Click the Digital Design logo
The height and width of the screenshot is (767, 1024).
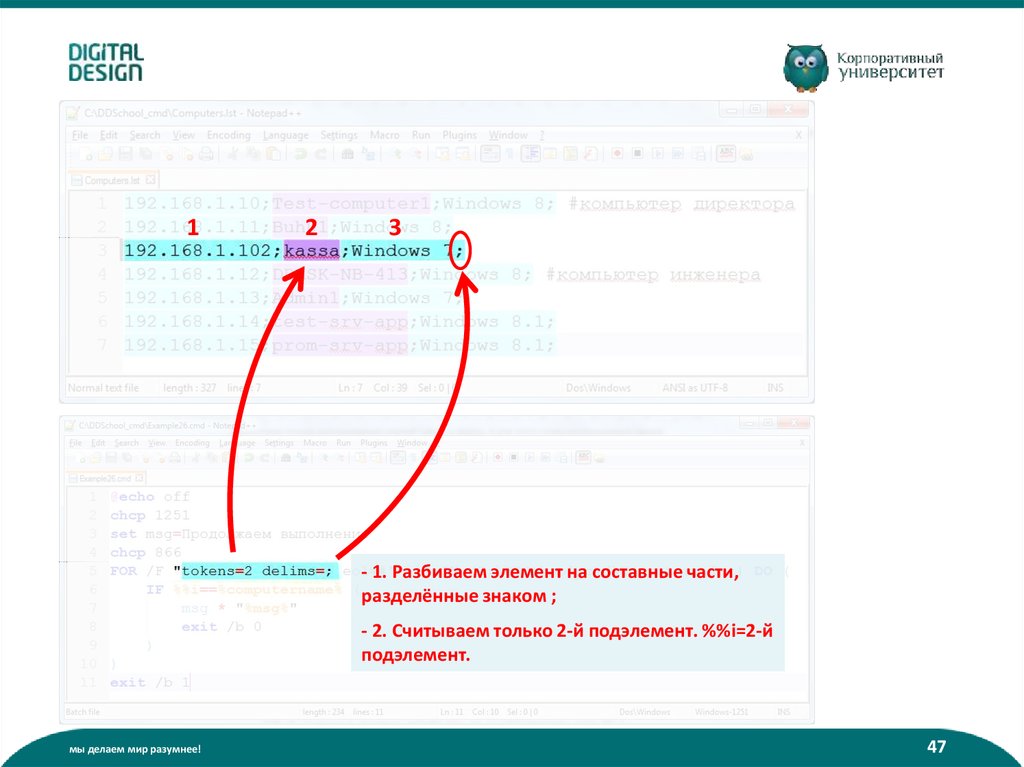(106, 63)
